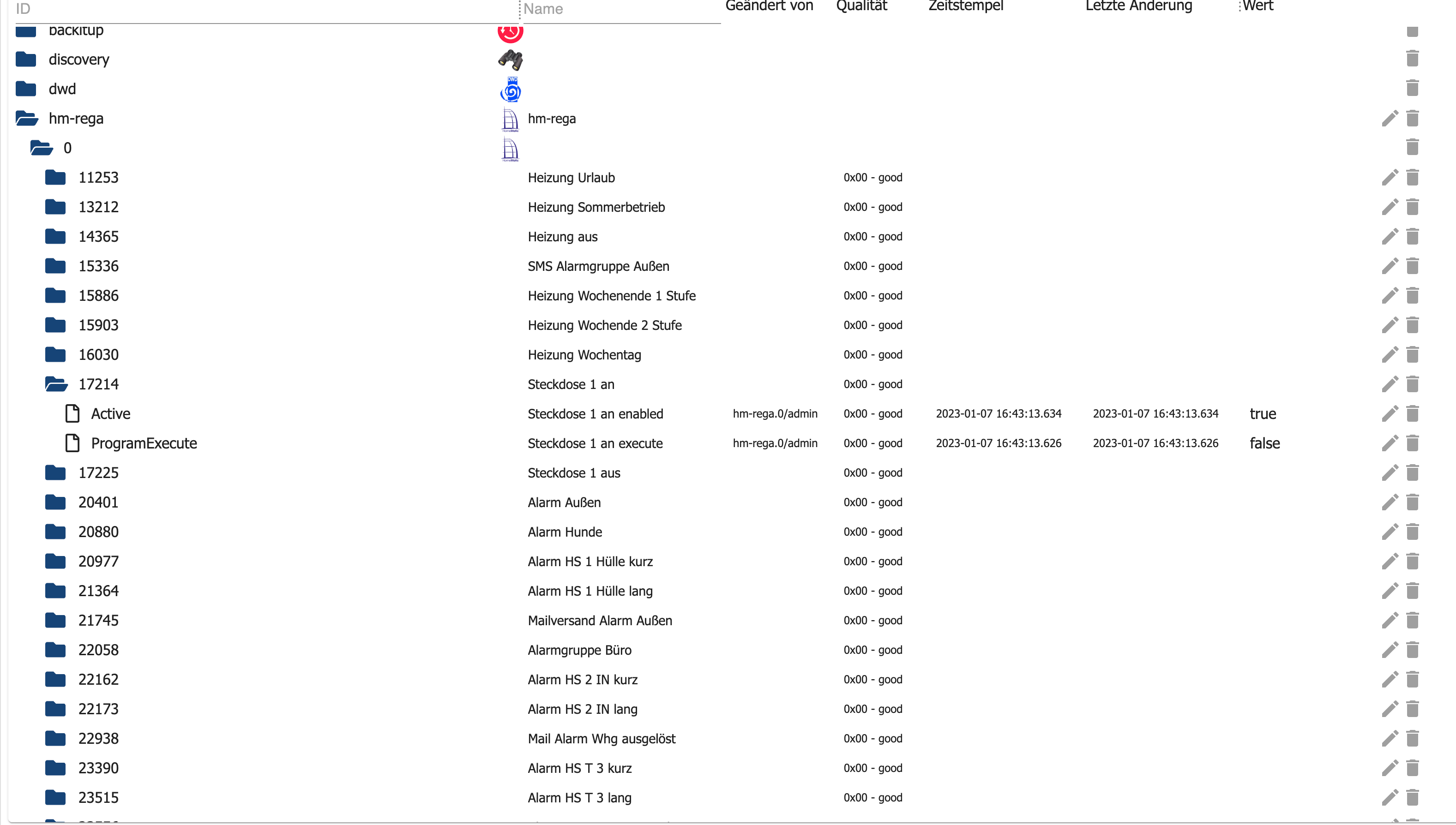This screenshot has height=825, width=1456.
Task: Delete Alarm HS 1 Hülle kurz object
Action: coord(1412,561)
